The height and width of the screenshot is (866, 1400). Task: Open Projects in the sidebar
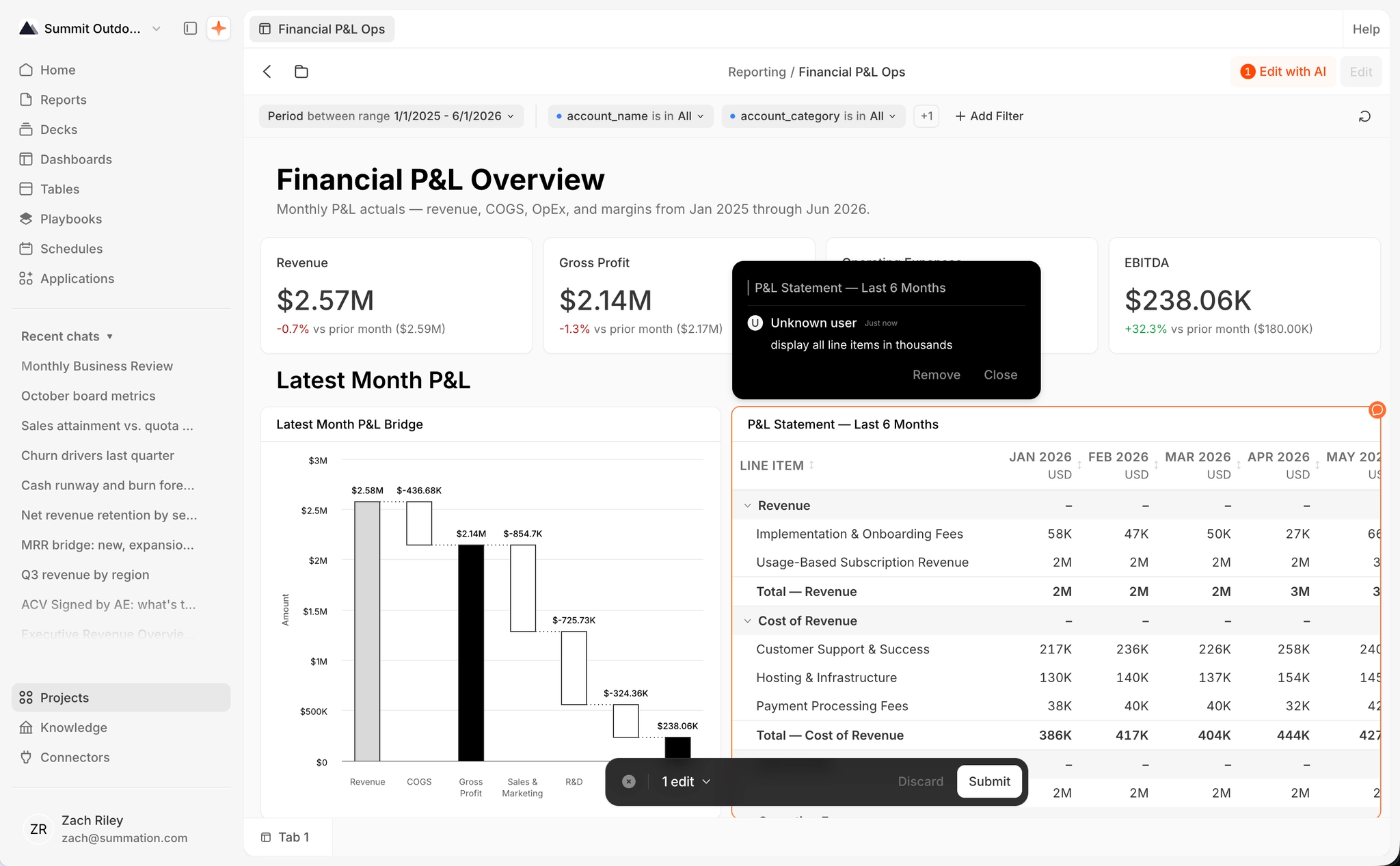pyautogui.click(x=122, y=698)
